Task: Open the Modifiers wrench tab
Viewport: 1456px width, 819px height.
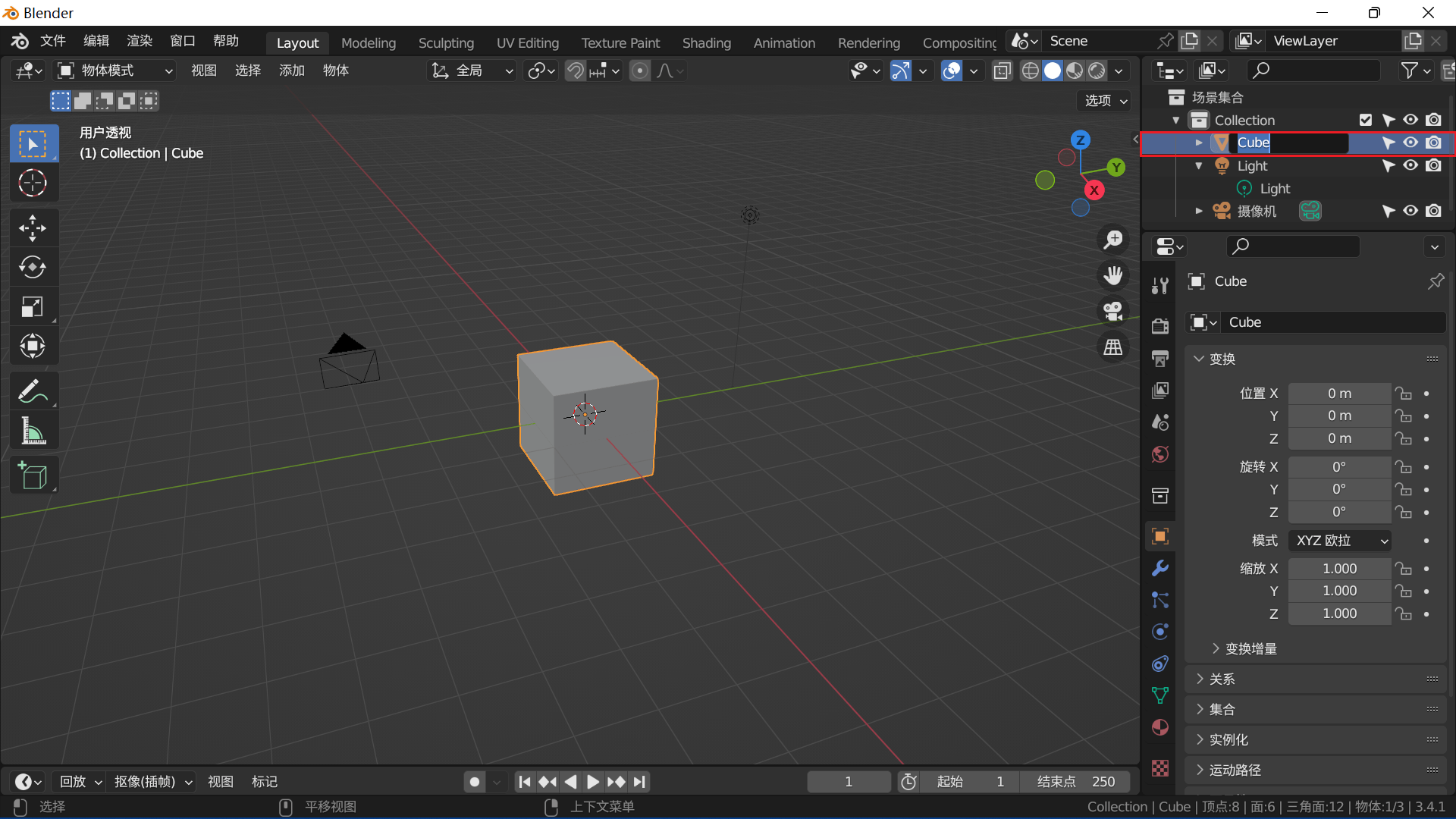Action: (x=1160, y=568)
